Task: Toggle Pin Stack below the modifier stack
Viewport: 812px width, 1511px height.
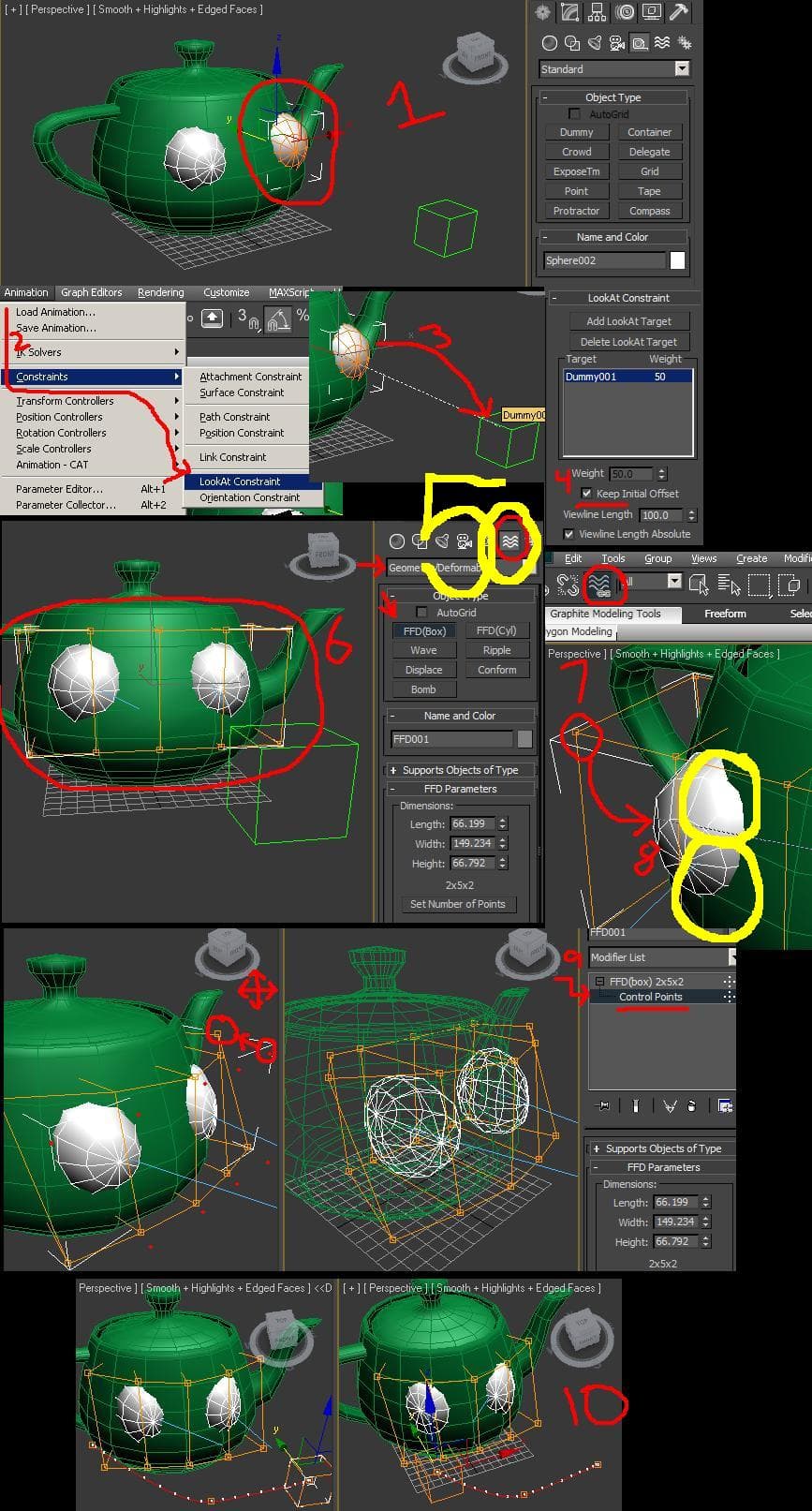Action: click(x=601, y=1105)
